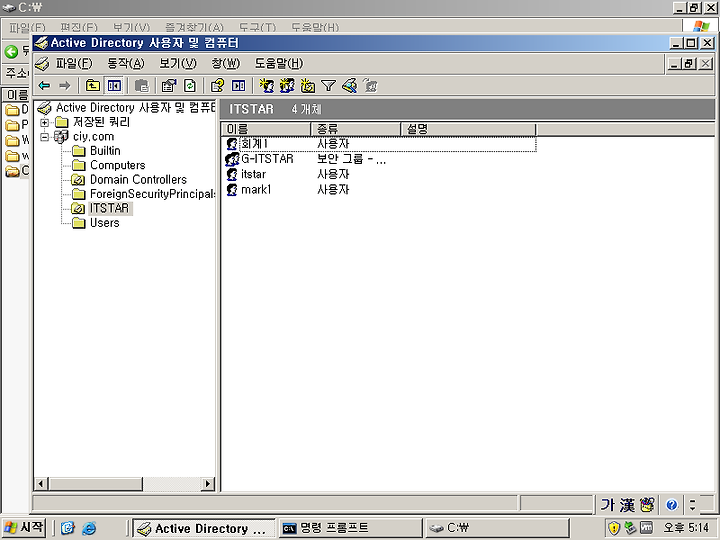Select the 회계1 user row
This screenshot has width=720, height=540.
(381, 144)
